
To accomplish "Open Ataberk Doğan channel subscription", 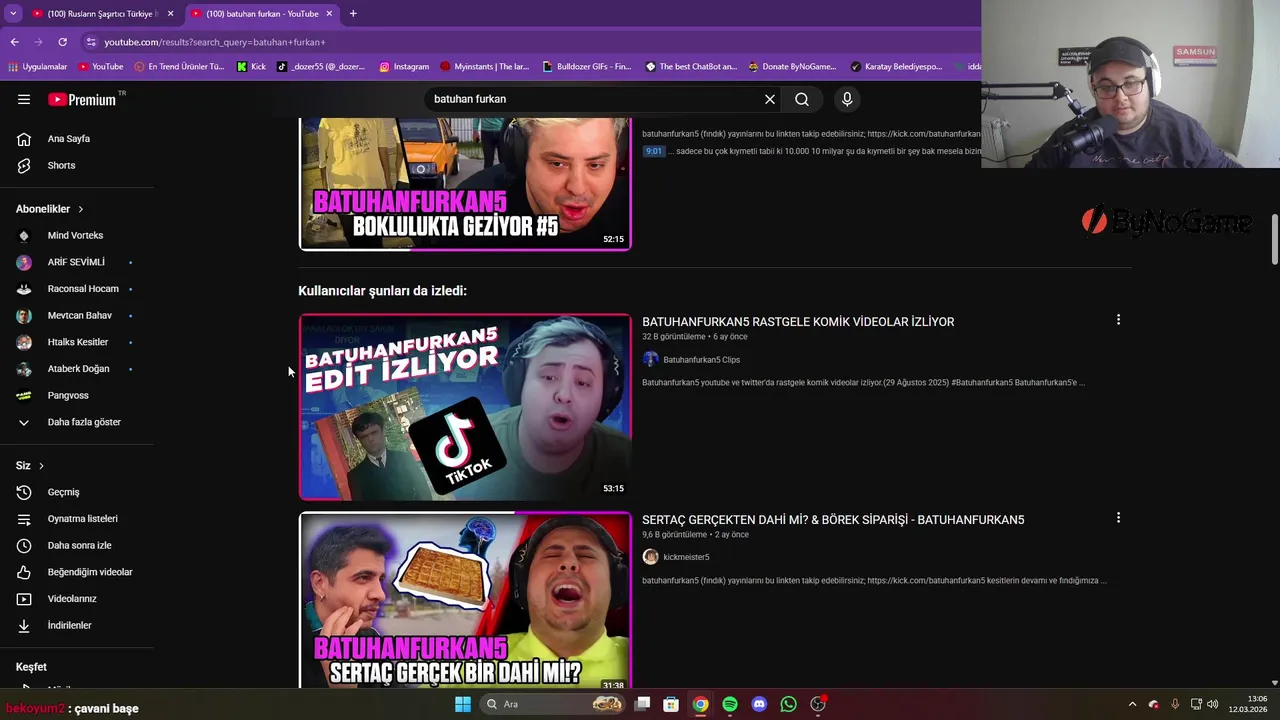I will click(x=77, y=369).
